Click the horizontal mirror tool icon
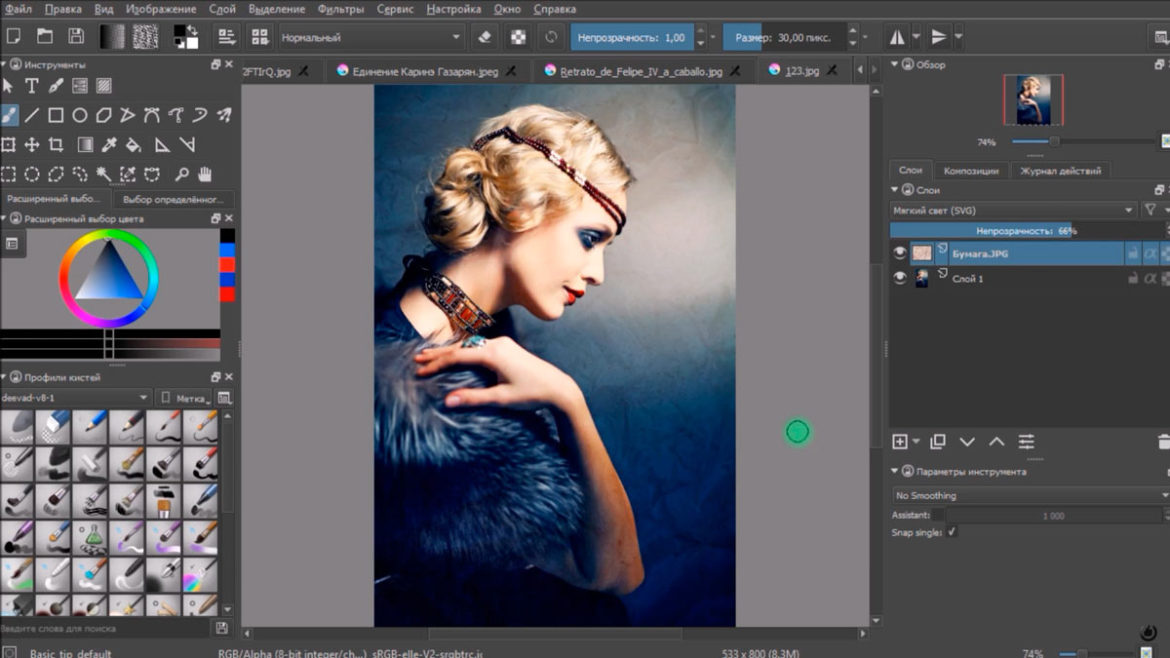Image resolution: width=1170 pixels, height=658 pixels. (897, 37)
